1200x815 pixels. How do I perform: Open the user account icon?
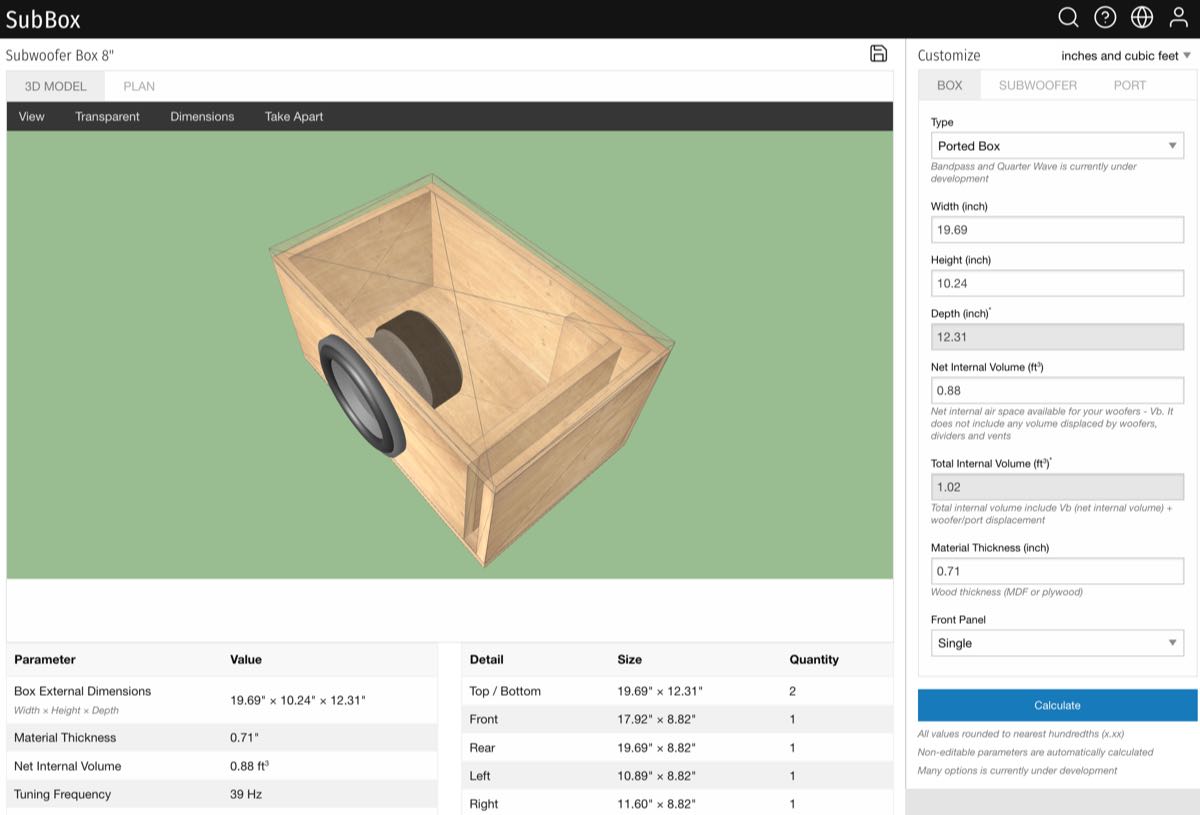point(1179,18)
